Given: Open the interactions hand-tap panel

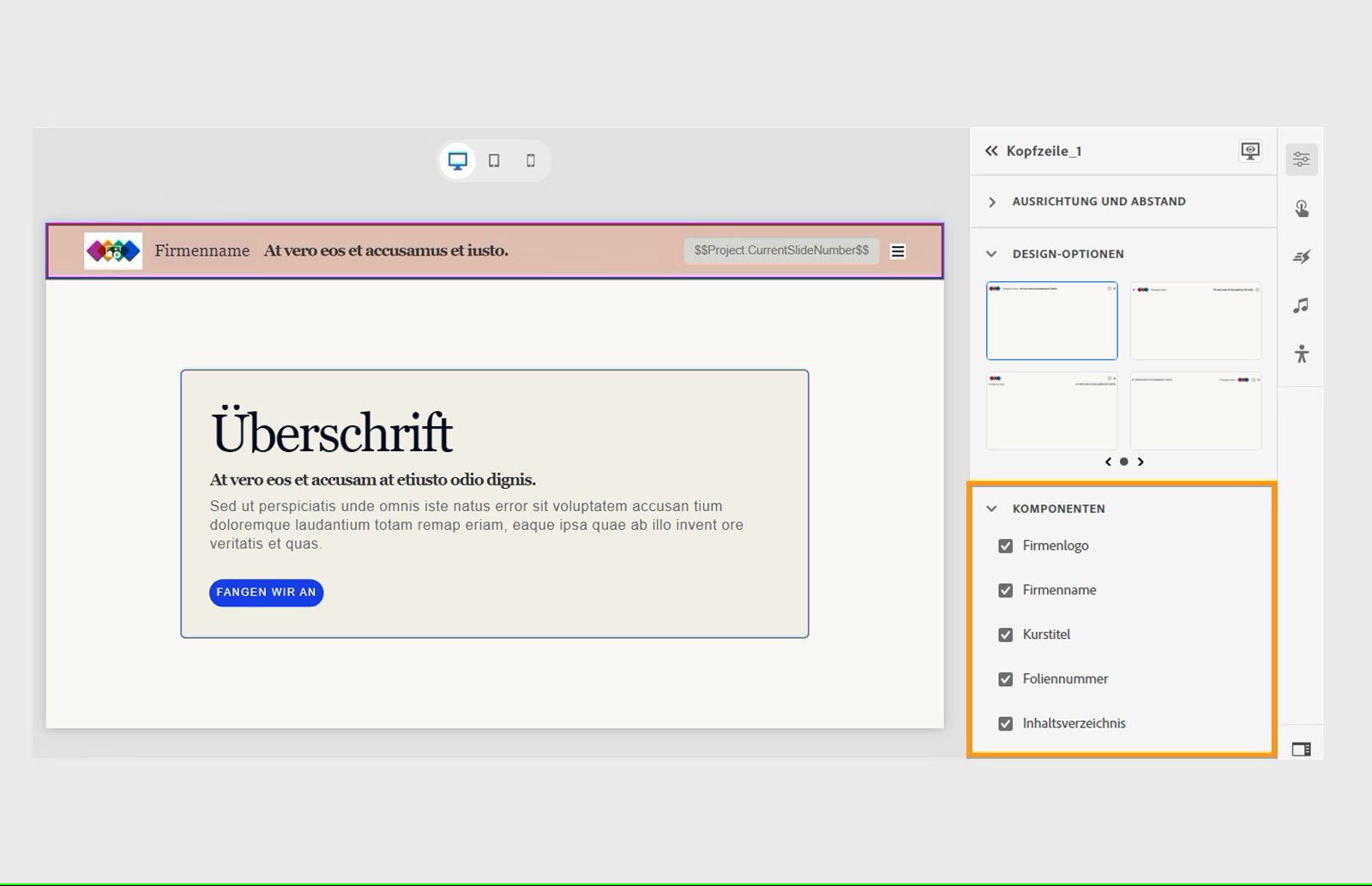Looking at the screenshot, I should [x=1302, y=208].
